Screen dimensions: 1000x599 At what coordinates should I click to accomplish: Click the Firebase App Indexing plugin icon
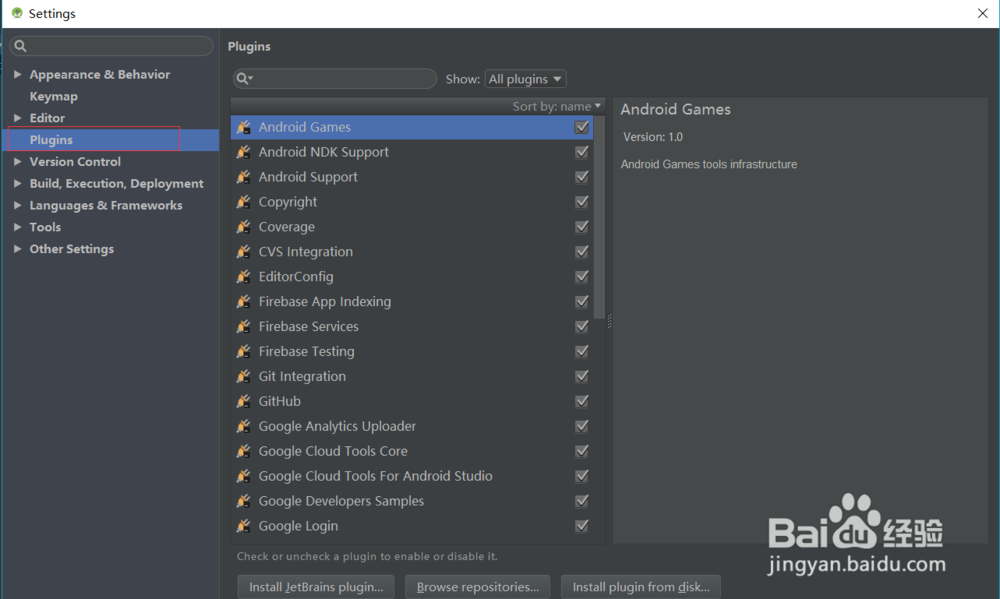point(244,301)
